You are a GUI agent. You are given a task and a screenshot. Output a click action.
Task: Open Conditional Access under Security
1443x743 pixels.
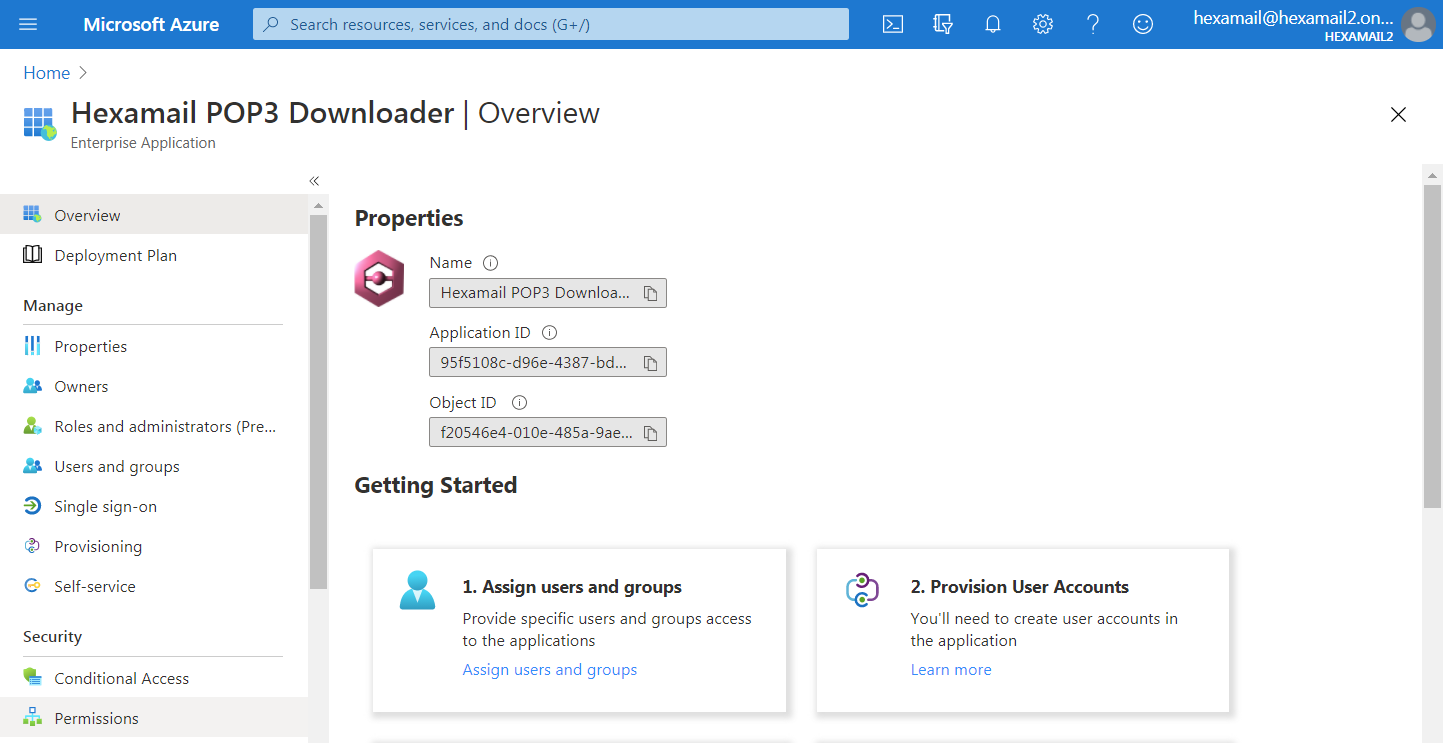[x=121, y=679]
